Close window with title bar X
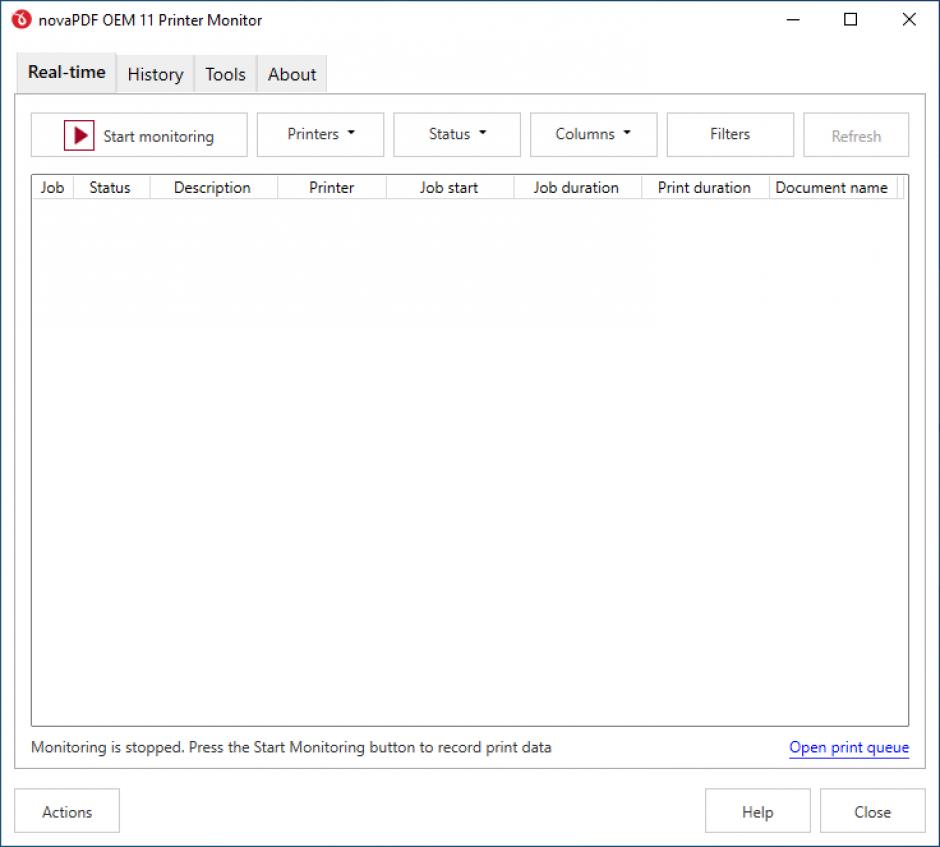 909,20
